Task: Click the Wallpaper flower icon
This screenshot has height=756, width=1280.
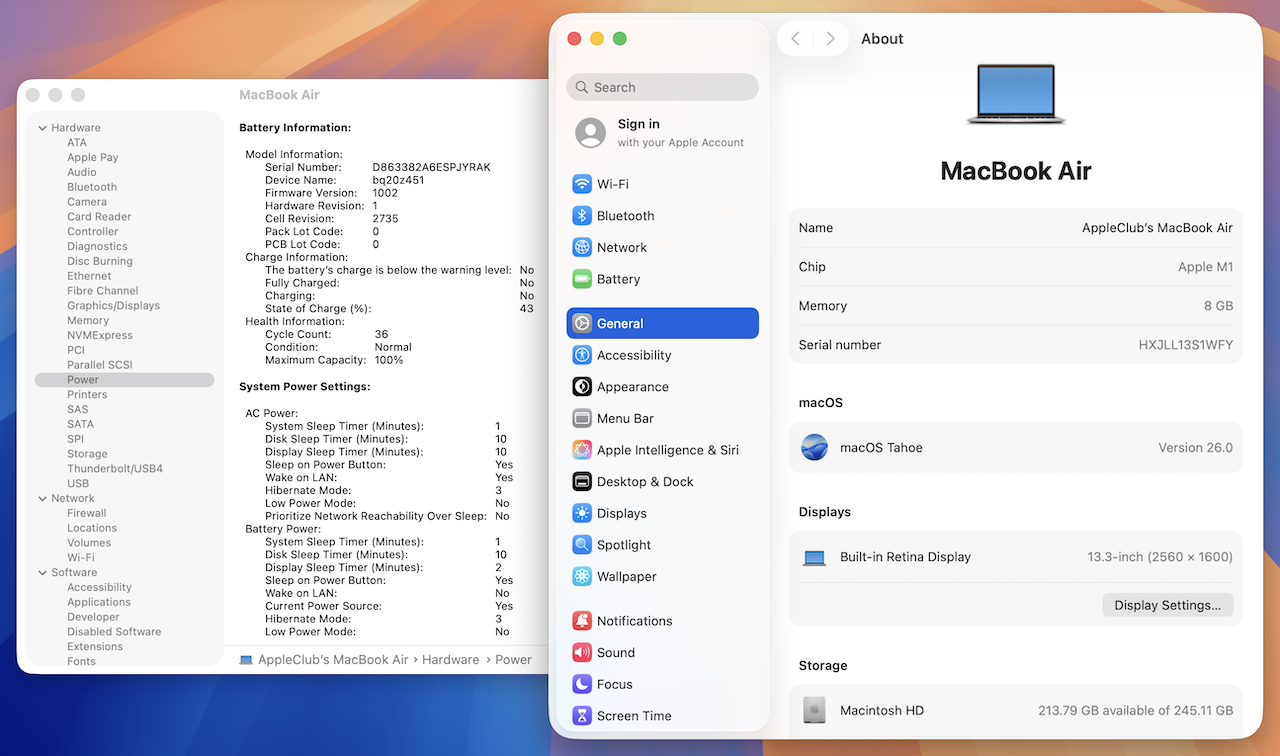Action: pos(582,577)
